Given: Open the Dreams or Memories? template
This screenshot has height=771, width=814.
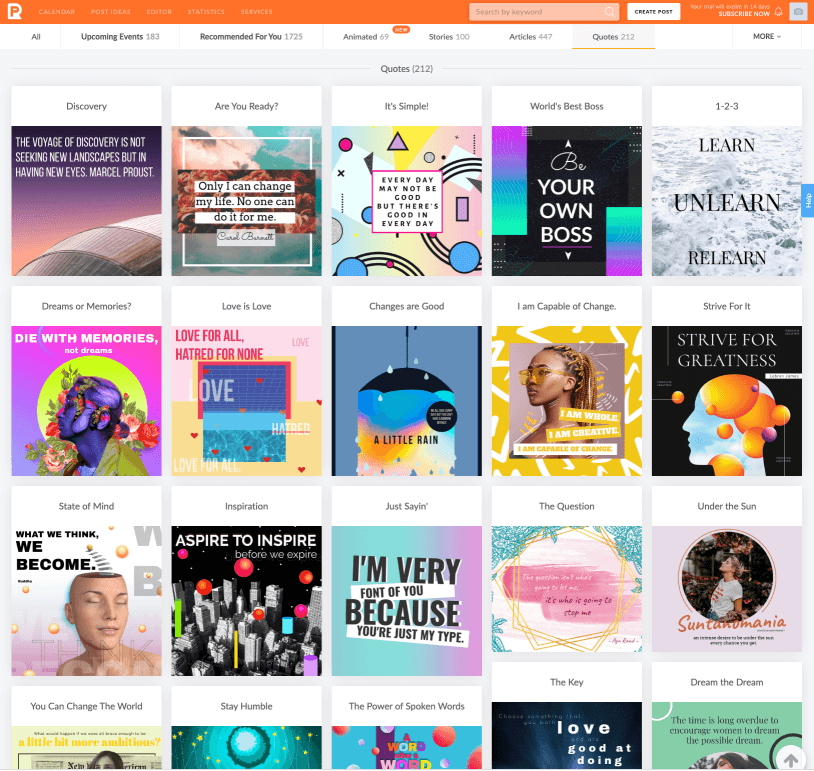Looking at the screenshot, I should click(x=87, y=381).
